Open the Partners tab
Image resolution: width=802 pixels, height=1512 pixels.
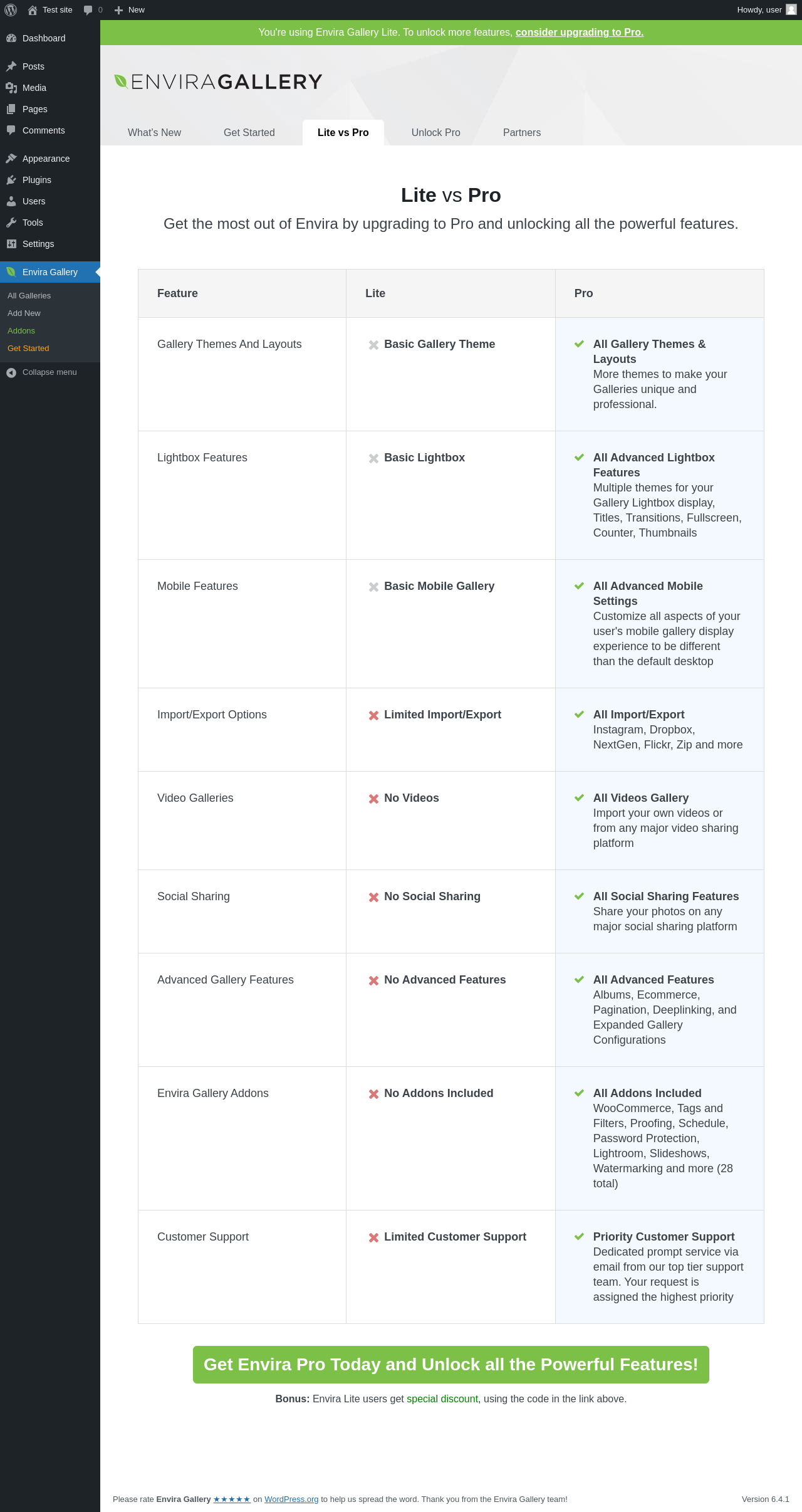[x=522, y=132]
